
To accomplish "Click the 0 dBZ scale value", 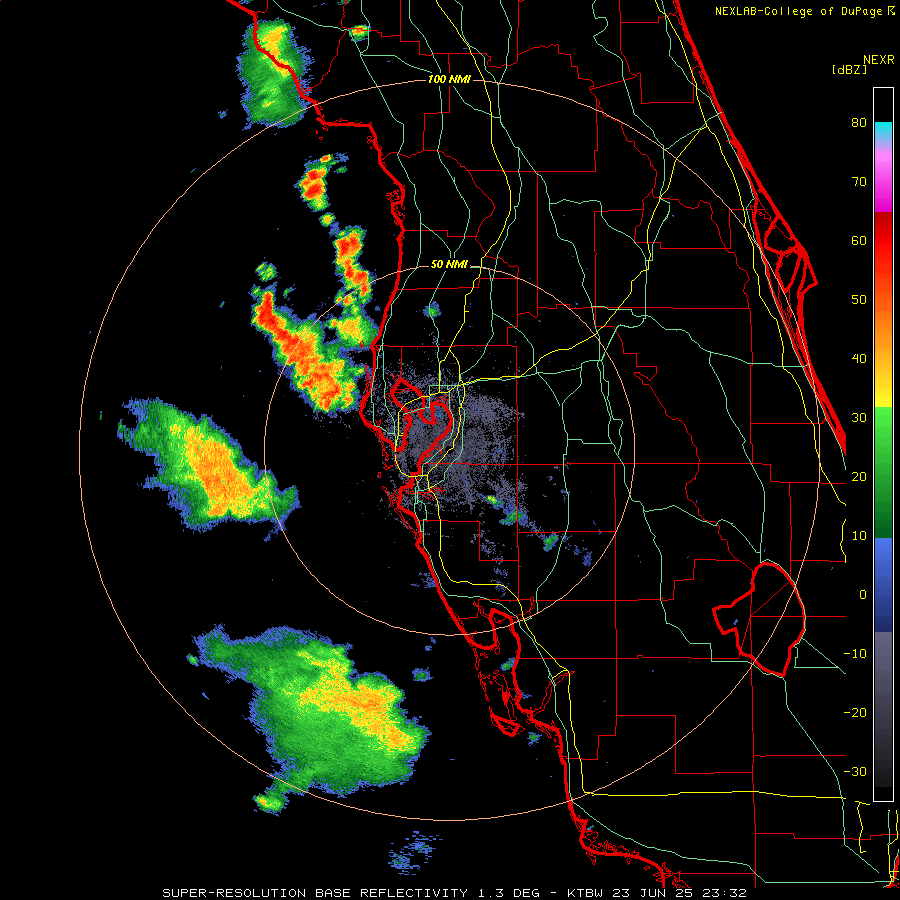I will 863,595.
